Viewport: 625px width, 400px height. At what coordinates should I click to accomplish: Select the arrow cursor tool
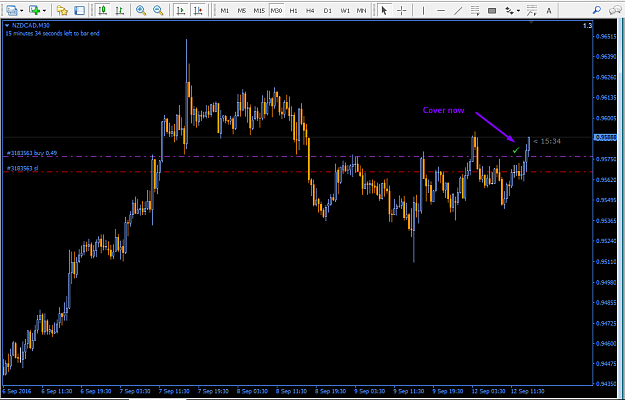(x=384, y=10)
